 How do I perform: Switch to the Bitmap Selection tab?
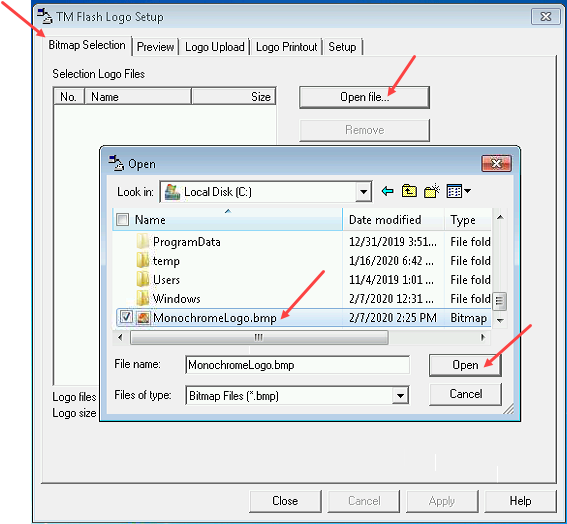87,45
